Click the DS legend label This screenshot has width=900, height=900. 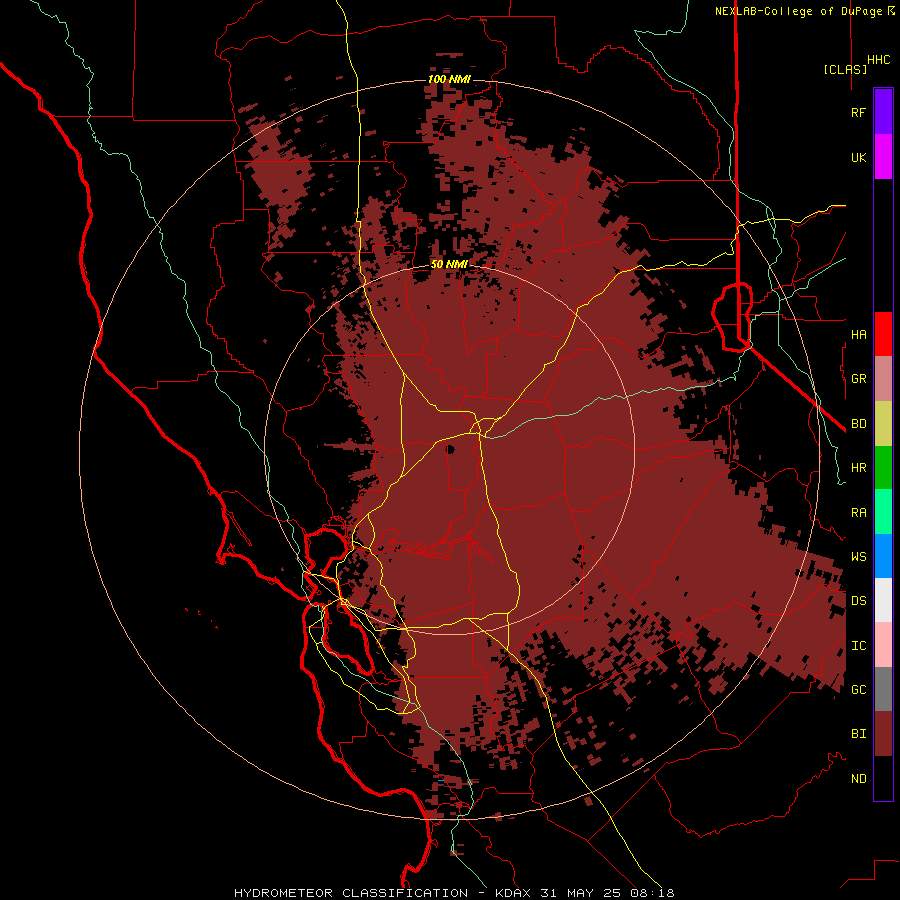click(859, 600)
